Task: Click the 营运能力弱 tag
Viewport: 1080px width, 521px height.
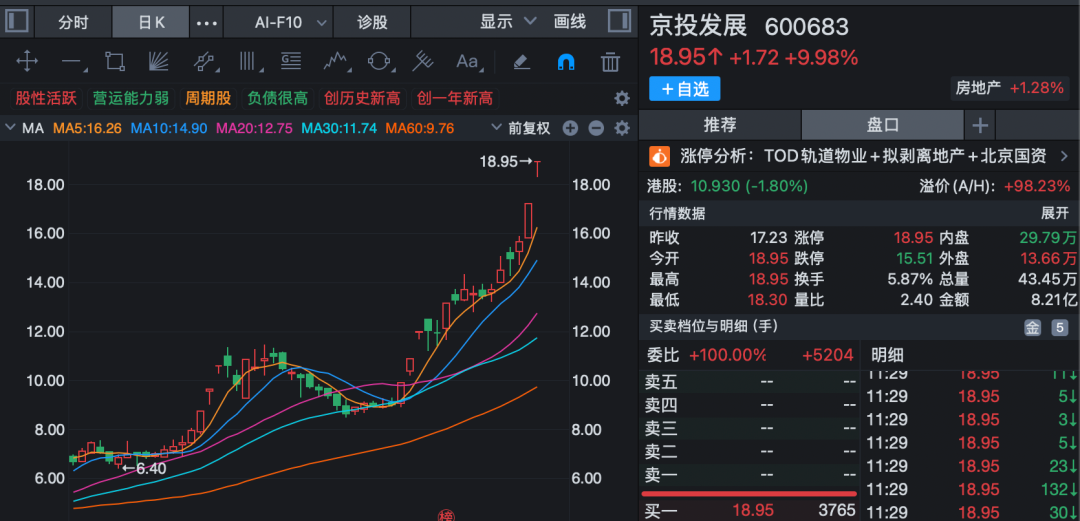Action: [131, 99]
